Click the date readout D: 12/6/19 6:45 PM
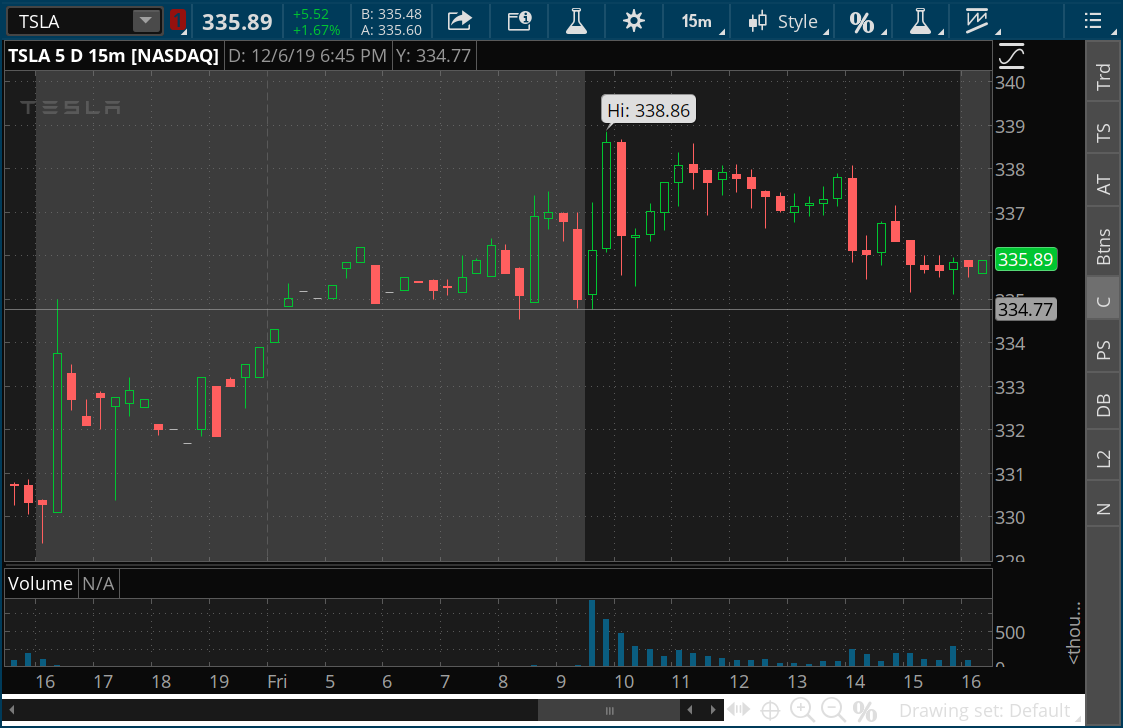The image size is (1123, 728). coord(307,56)
